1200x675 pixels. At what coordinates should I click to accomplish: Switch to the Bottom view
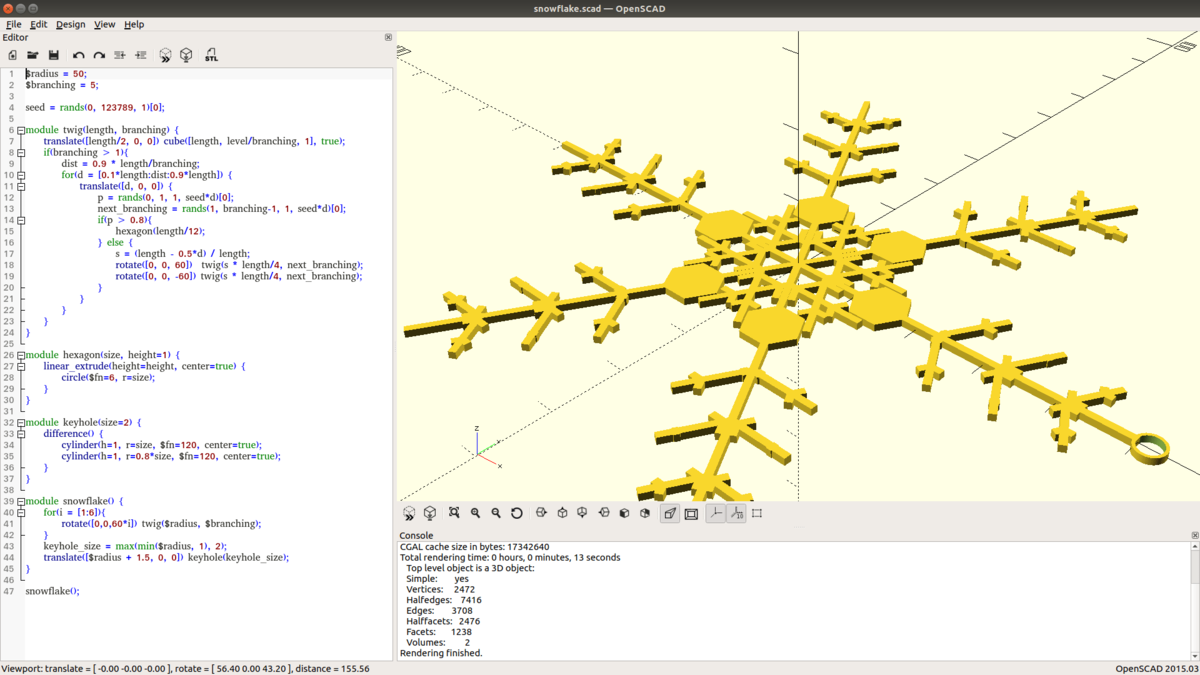582,513
